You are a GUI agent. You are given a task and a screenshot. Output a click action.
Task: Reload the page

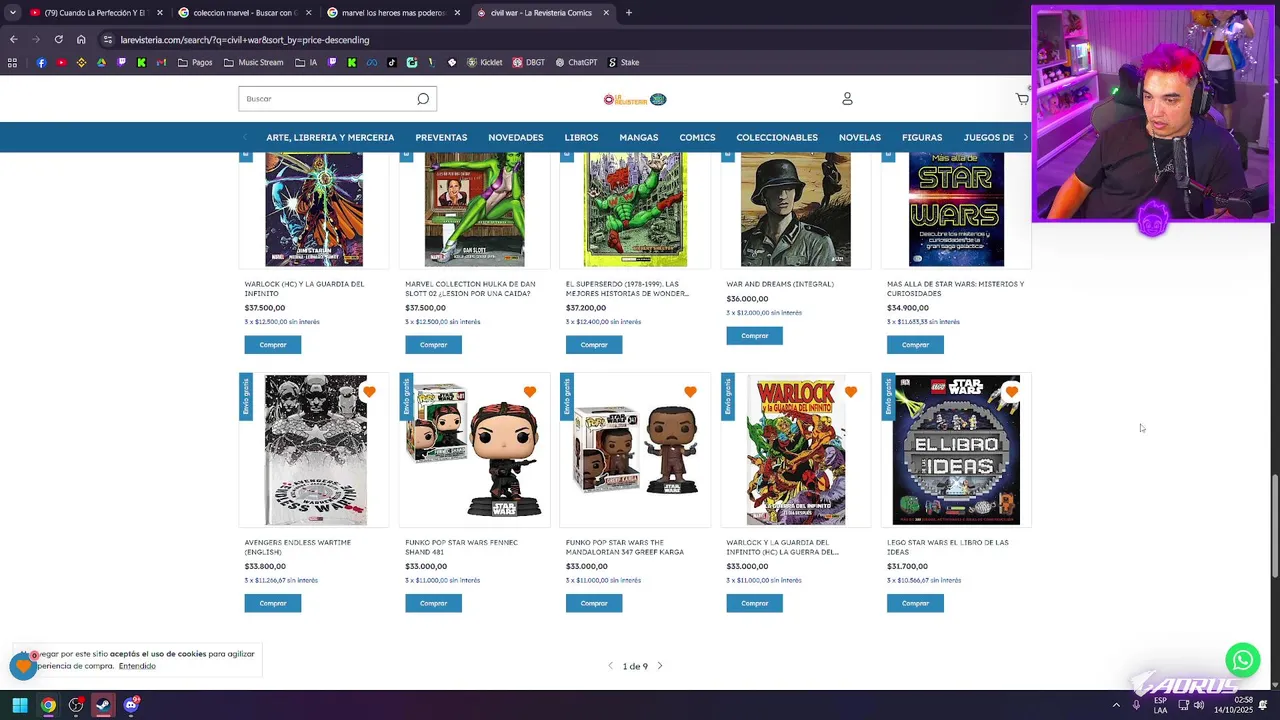[x=58, y=40]
